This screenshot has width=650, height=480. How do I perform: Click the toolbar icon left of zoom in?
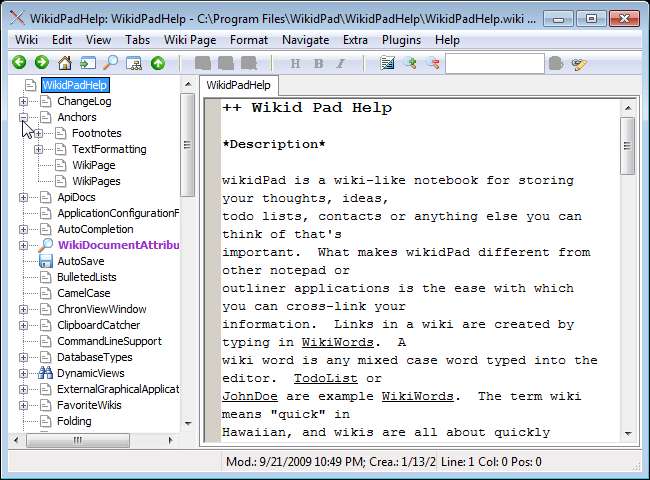coord(387,63)
